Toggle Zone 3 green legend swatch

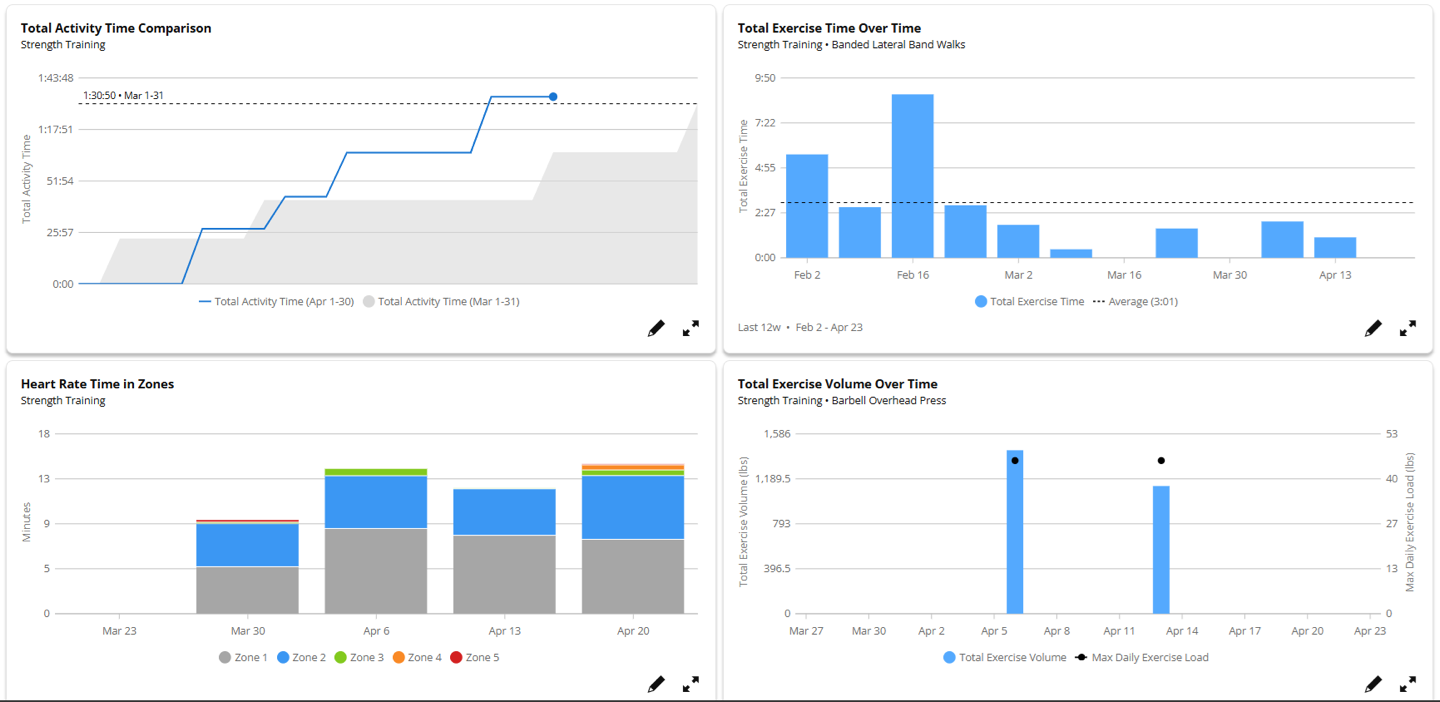341,657
